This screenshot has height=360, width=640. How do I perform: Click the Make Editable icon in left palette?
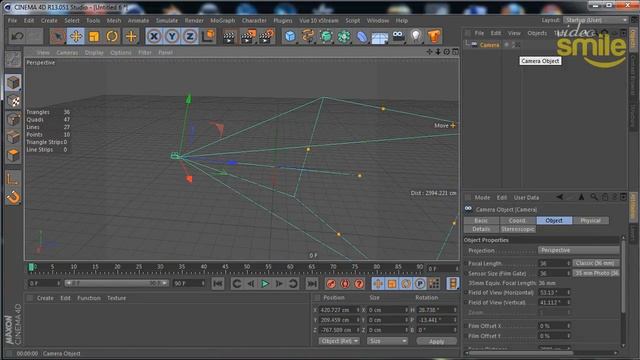[x=13, y=60]
